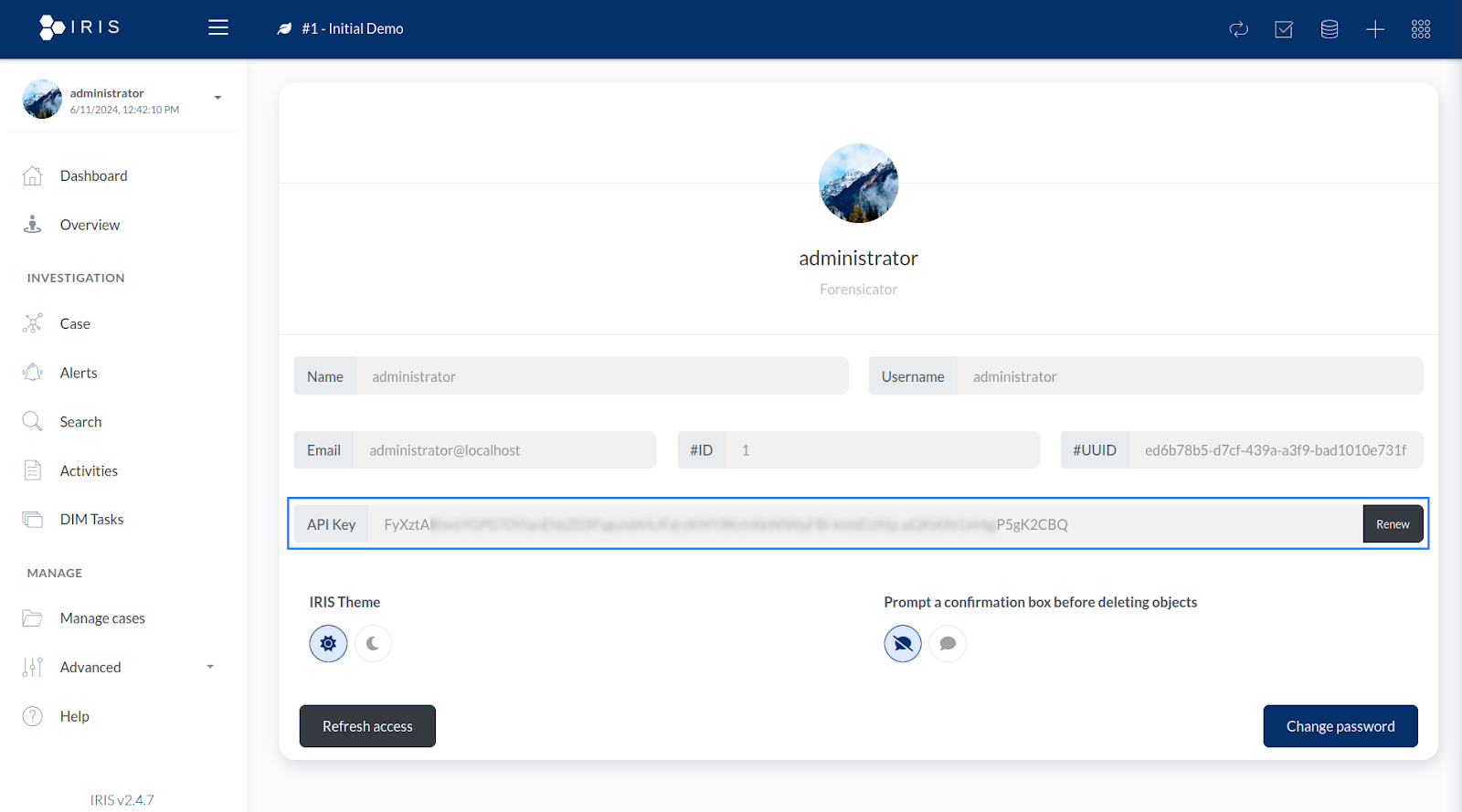The width and height of the screenshot is (1462, 812).
Task: Click the hamburger menu icon to collapse sidebar
Action: click(x=217, y=27)
